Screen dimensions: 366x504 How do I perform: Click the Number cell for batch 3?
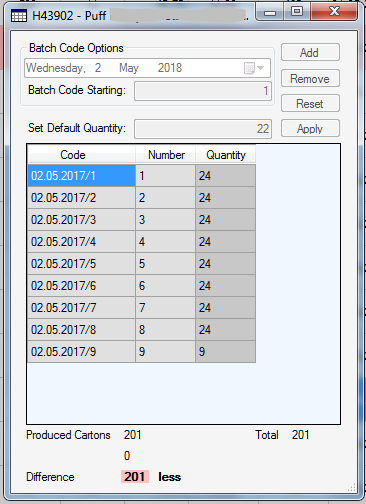click(x=166, y=219)
